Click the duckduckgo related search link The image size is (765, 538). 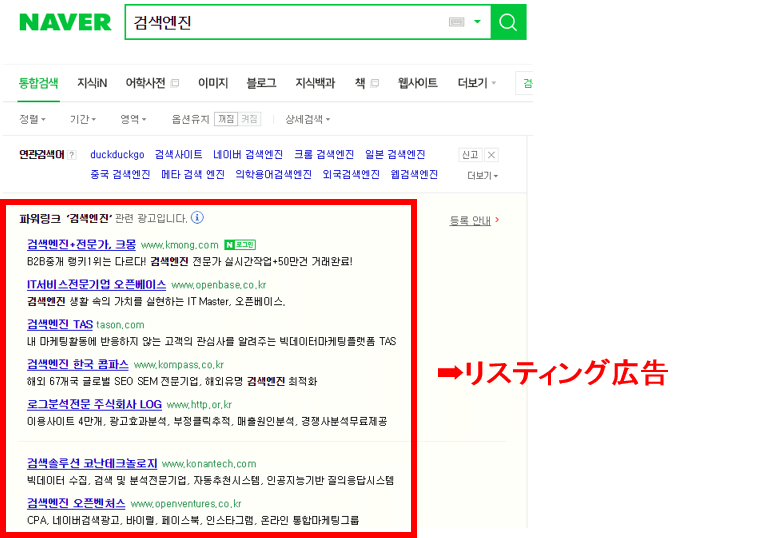pyautogui.click(x=117, y=155)
